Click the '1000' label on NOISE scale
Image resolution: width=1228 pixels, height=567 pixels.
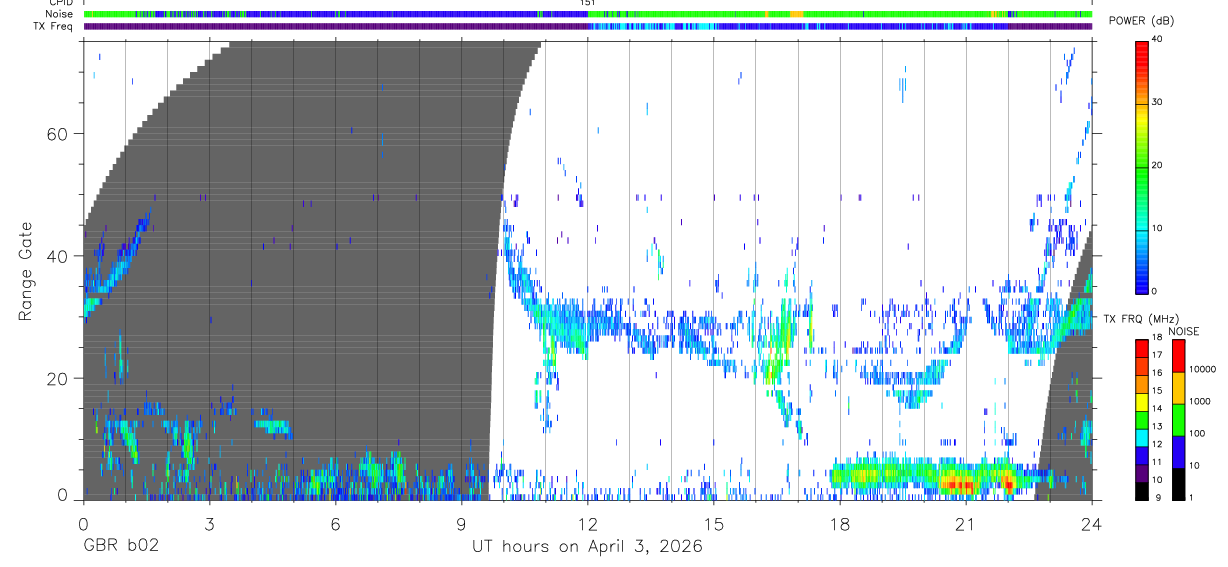(x=1198, y=401)
